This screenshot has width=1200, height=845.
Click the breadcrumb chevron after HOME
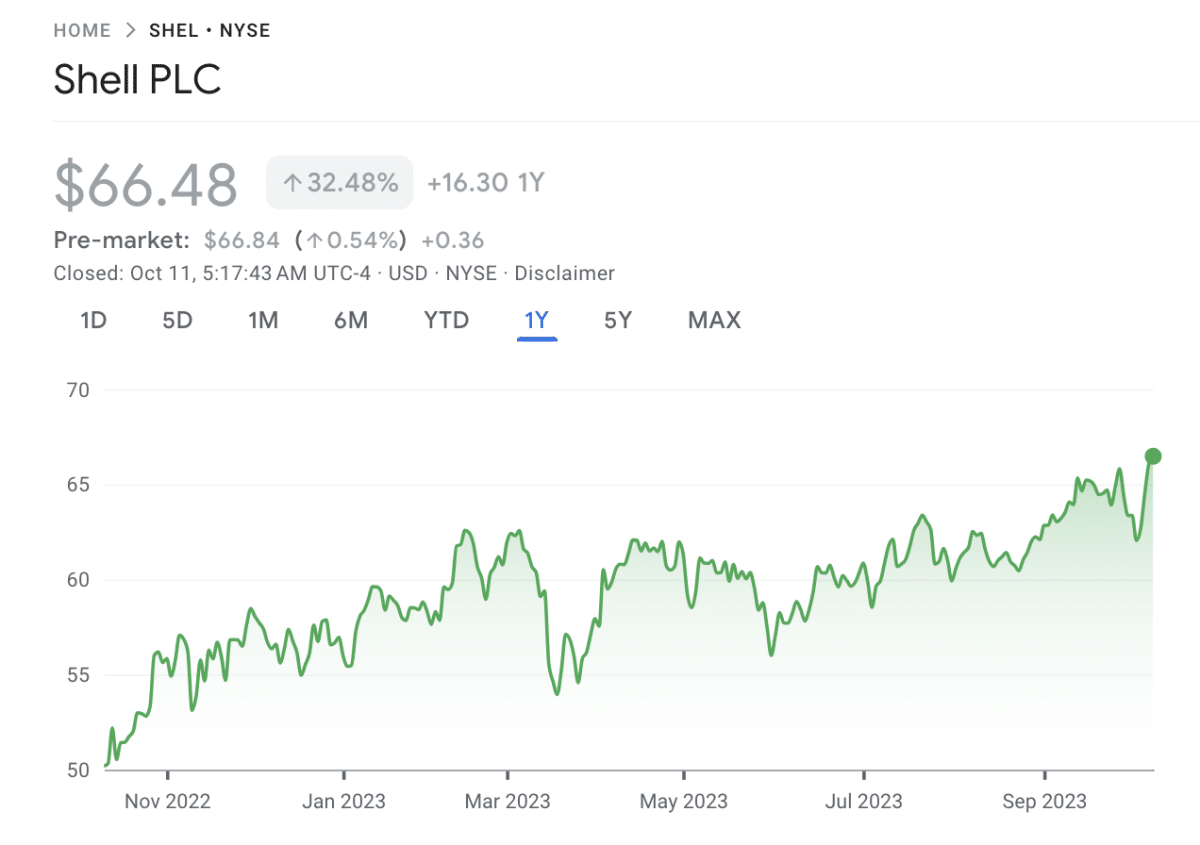[129, 30]
